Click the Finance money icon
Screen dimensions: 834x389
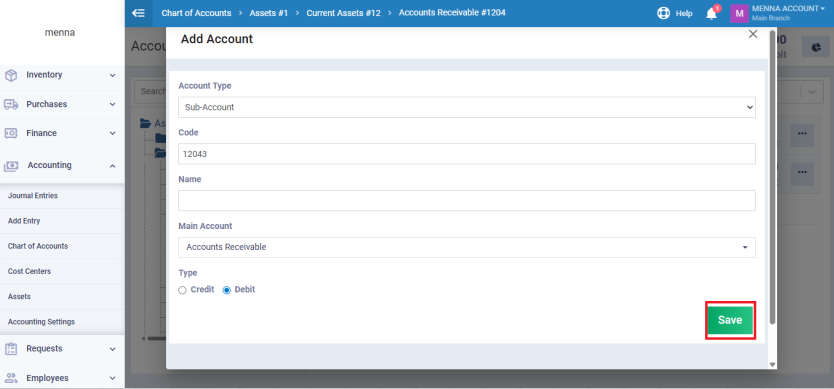[11, 133]
